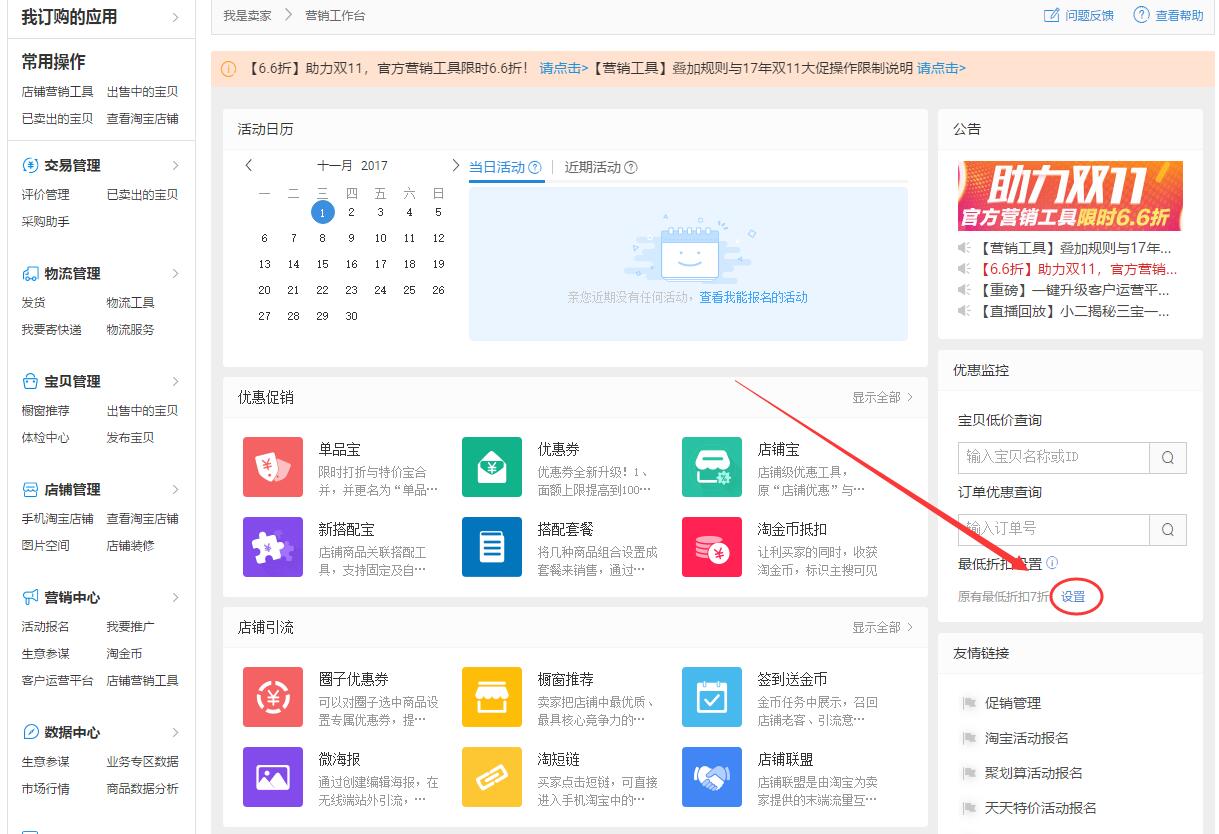
Task: Show all 店铺引流 tools via 显示全部
Action: (x=883, y=627)
